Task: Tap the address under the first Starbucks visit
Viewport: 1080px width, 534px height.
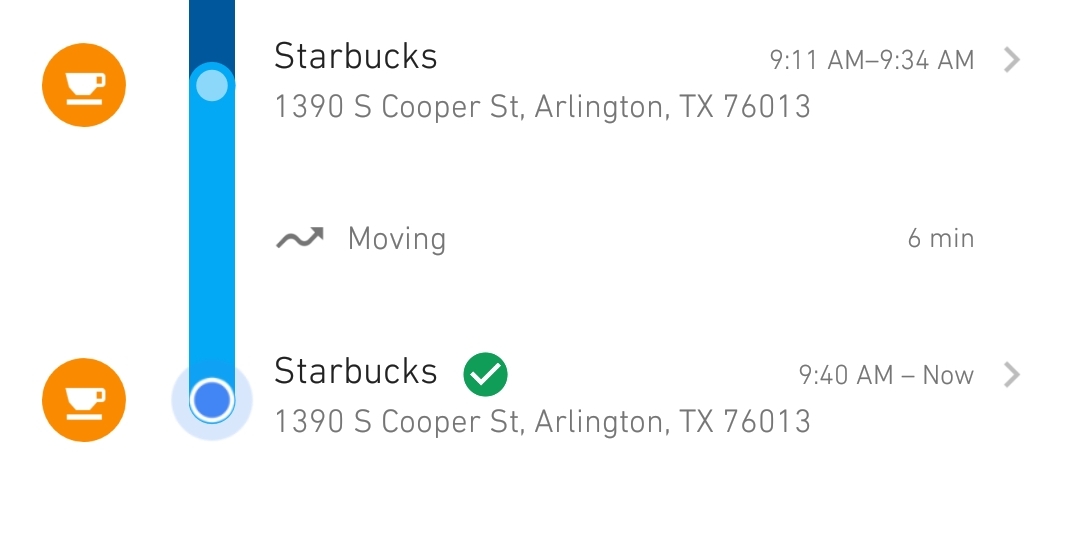Action: [542, 107]
